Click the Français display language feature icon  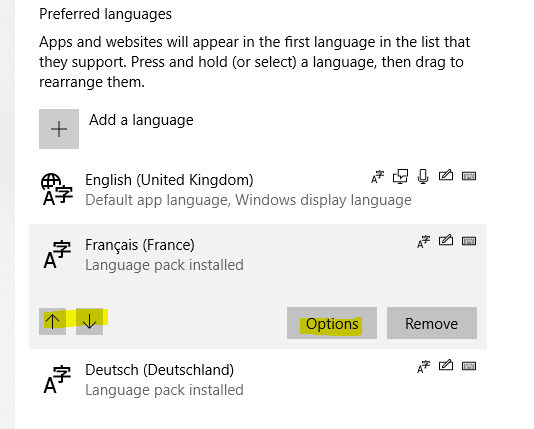(423, 242)
